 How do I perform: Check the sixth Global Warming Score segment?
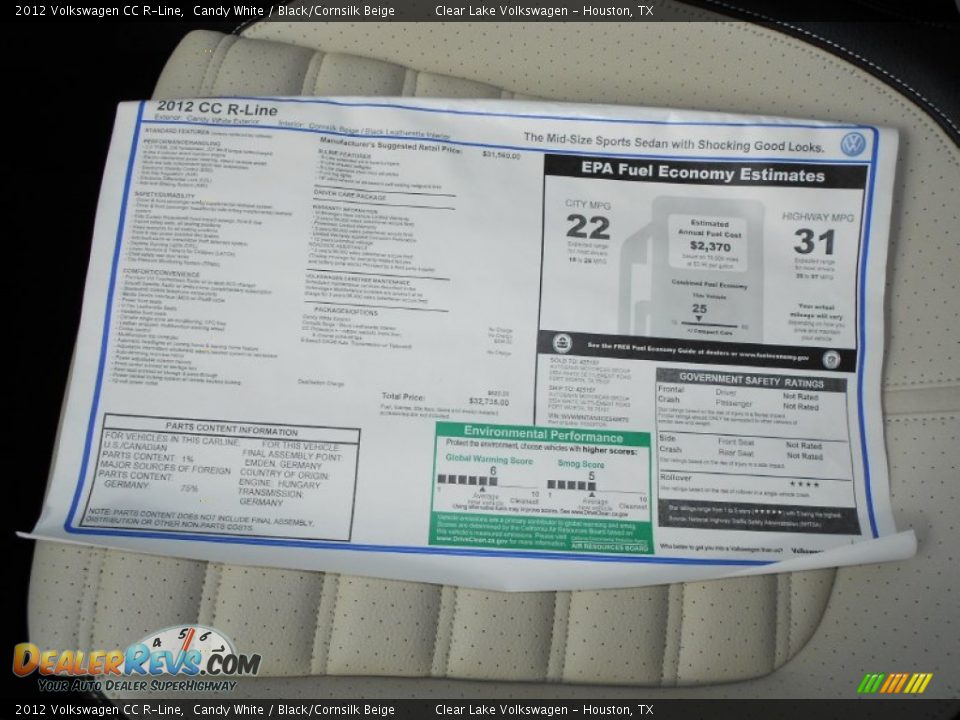coord(493,481)
